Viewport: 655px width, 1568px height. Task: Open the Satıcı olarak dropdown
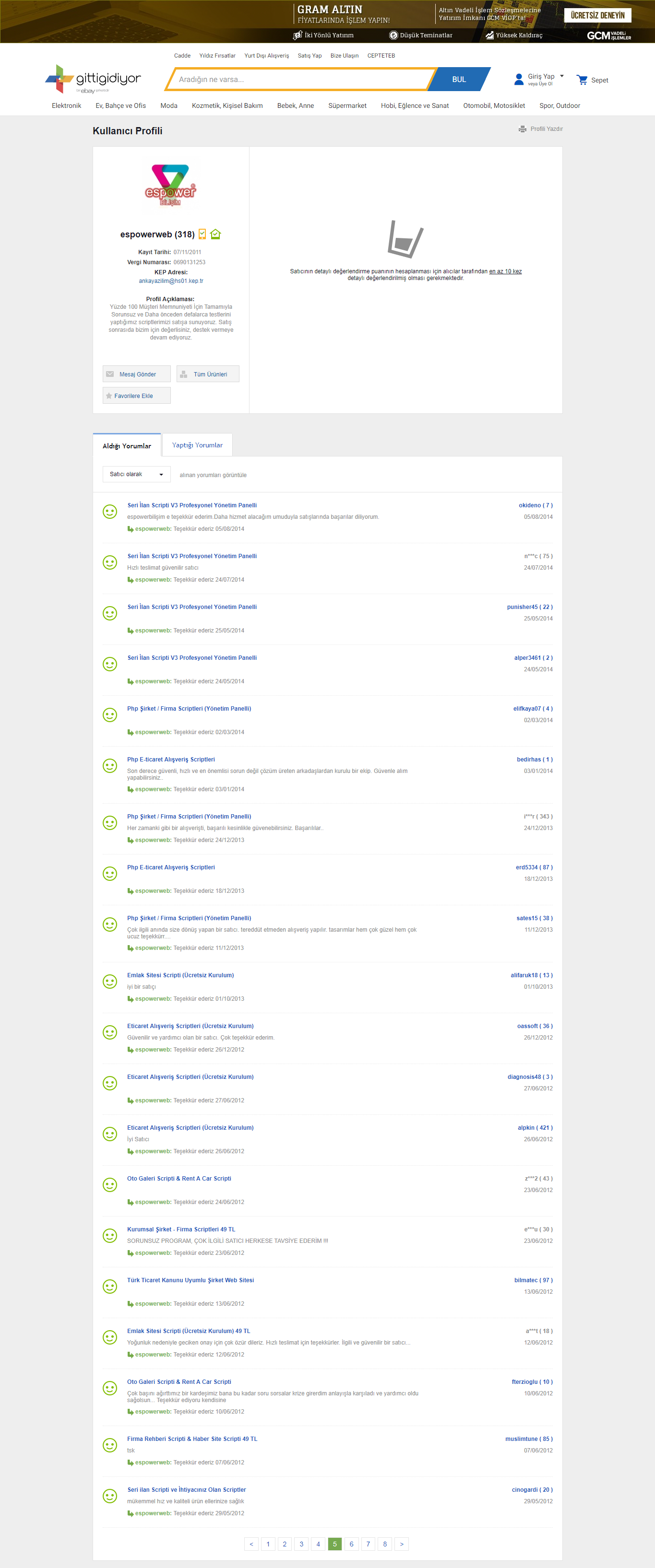point(136,474)
